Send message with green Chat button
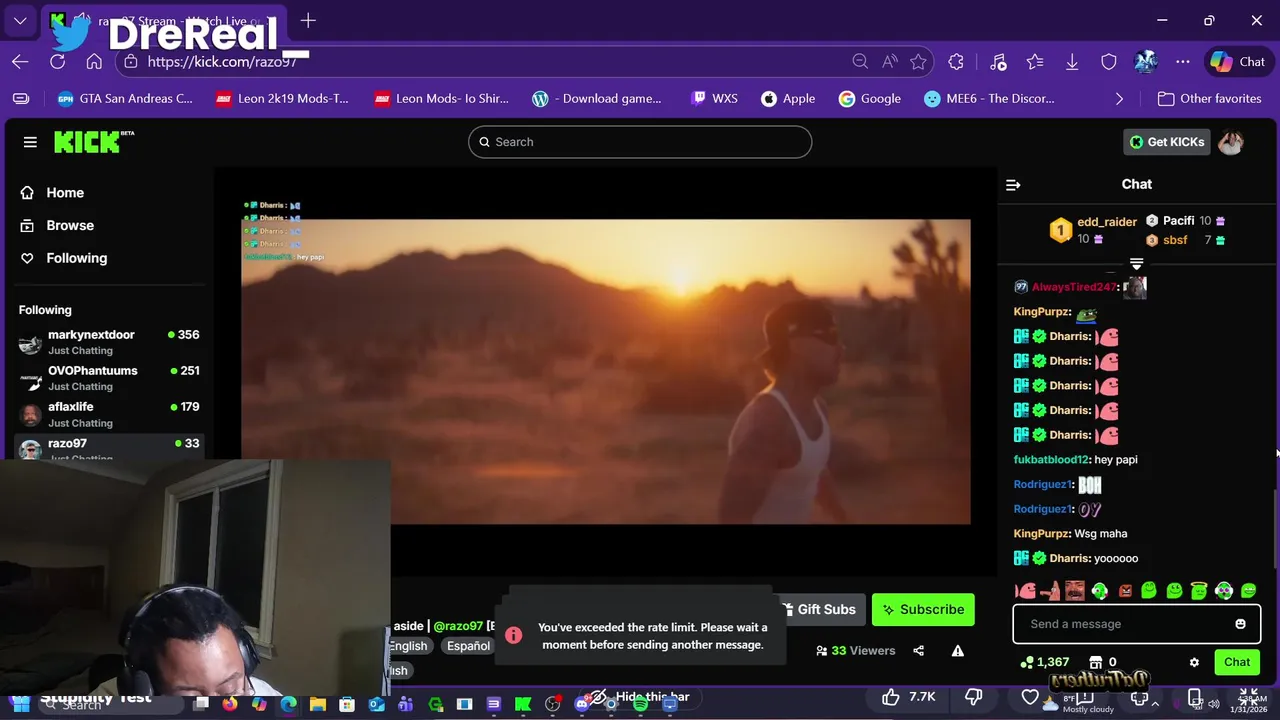 point(1237,662)
